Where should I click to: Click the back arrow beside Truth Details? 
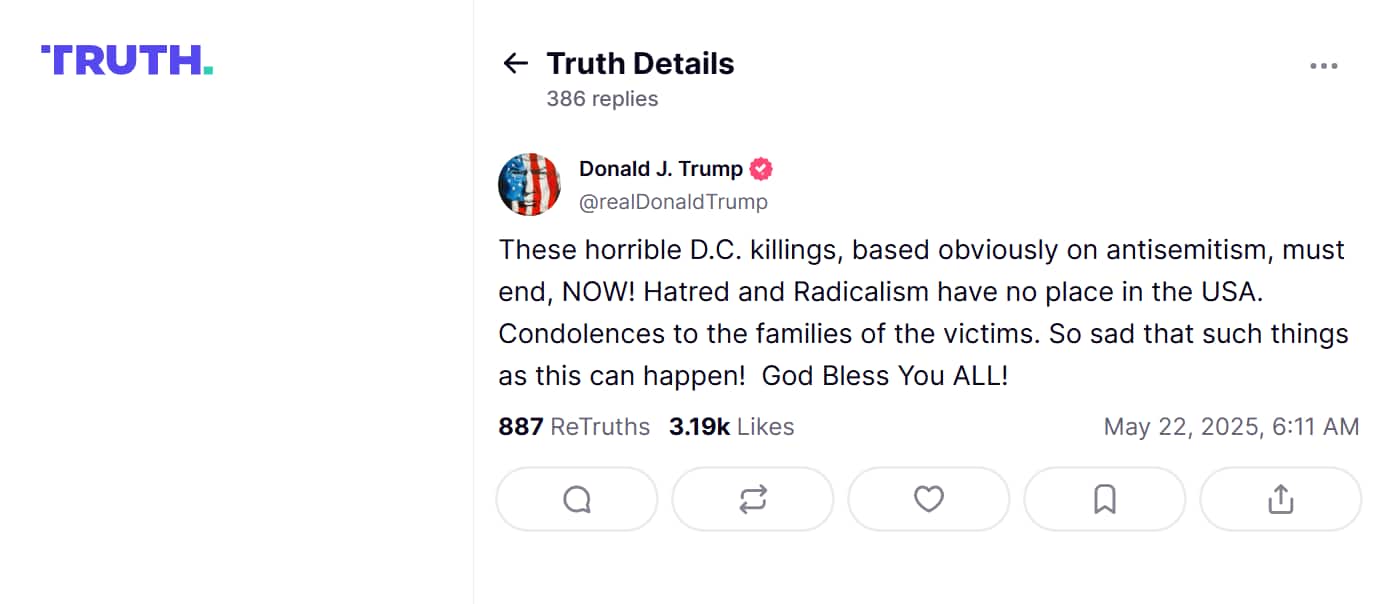515,64
